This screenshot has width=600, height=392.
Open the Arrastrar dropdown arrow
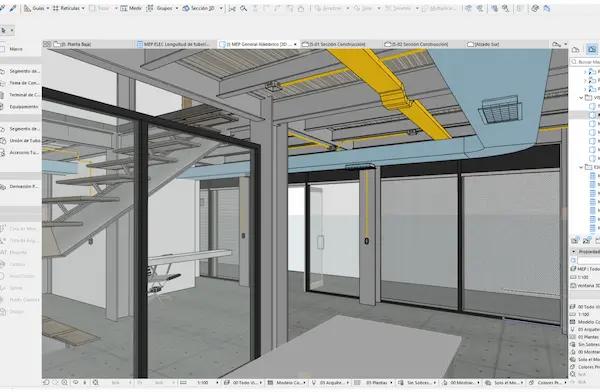[x=347, y=8]
